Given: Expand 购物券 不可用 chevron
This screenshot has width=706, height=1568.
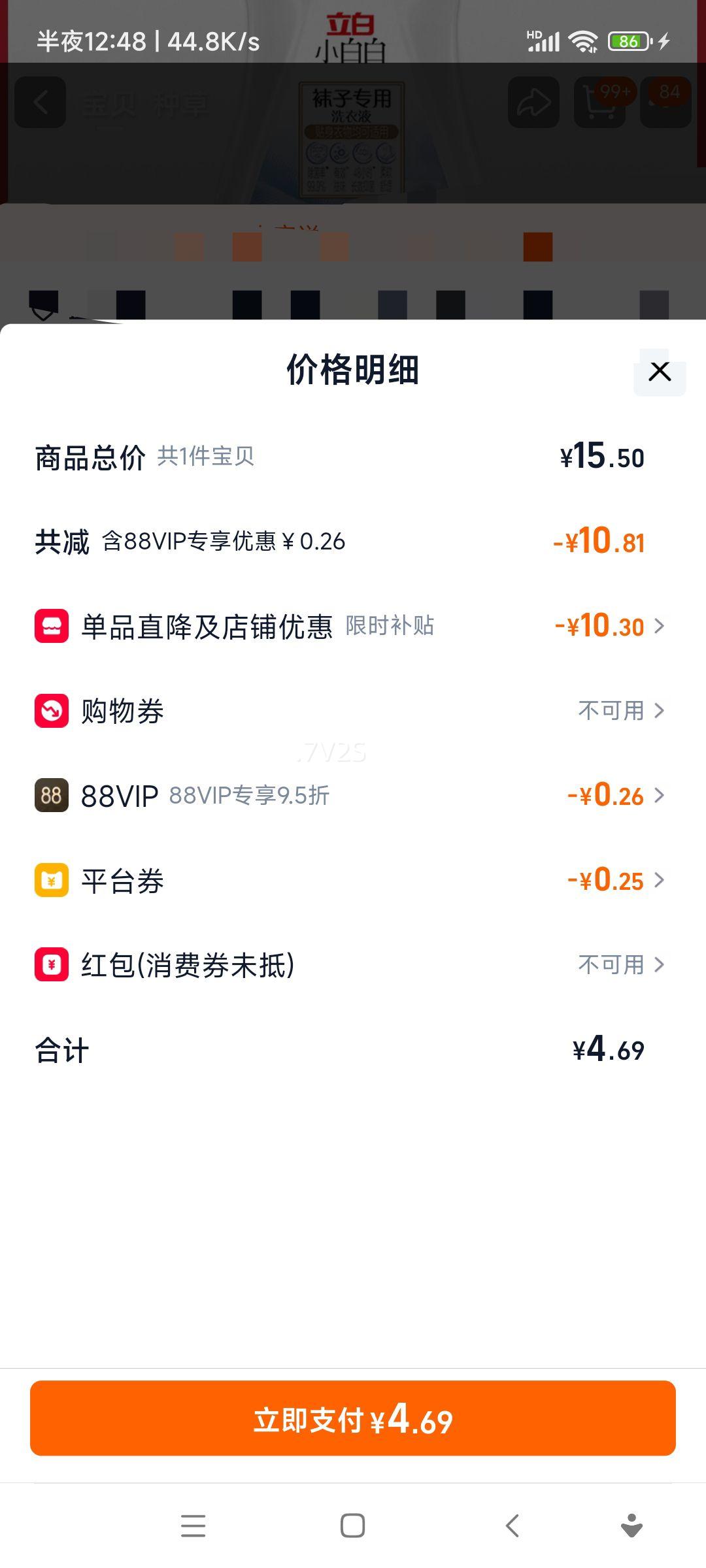Looking at the screenshot, I should 660,710.
